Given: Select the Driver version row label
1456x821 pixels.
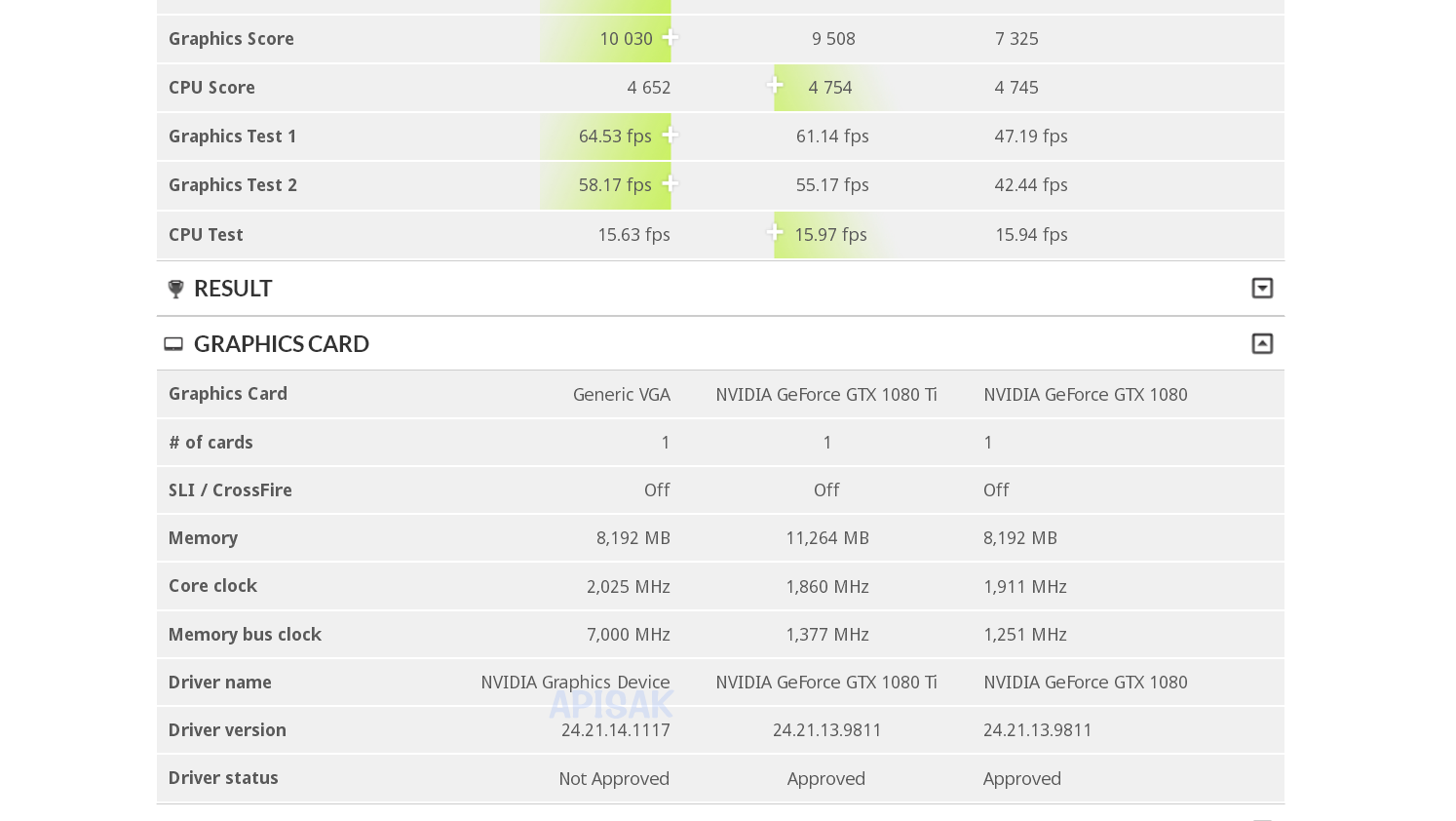Looking at the screenshot, I should point(227,730).
